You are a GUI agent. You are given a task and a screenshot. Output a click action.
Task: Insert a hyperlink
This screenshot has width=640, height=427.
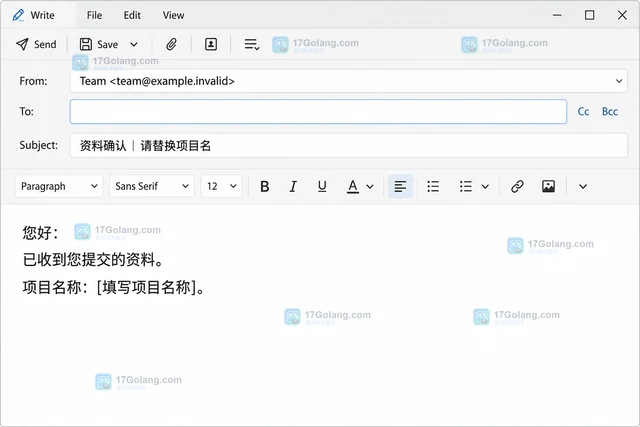tap(517, 186)
